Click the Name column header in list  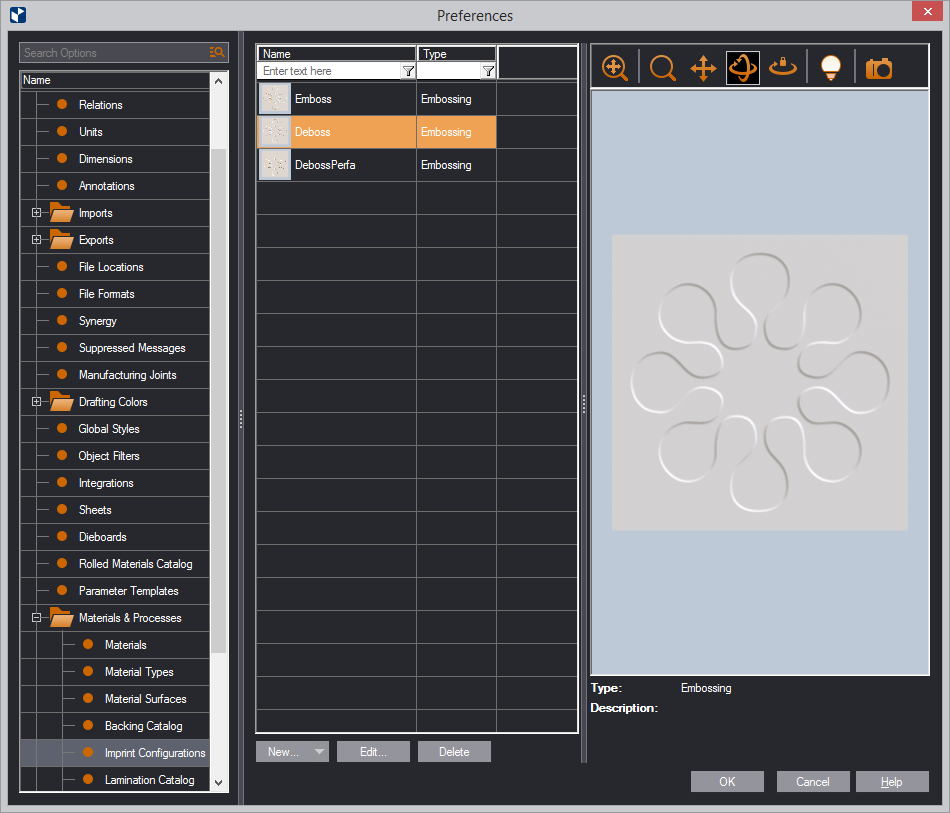click(x=336, y=54)
